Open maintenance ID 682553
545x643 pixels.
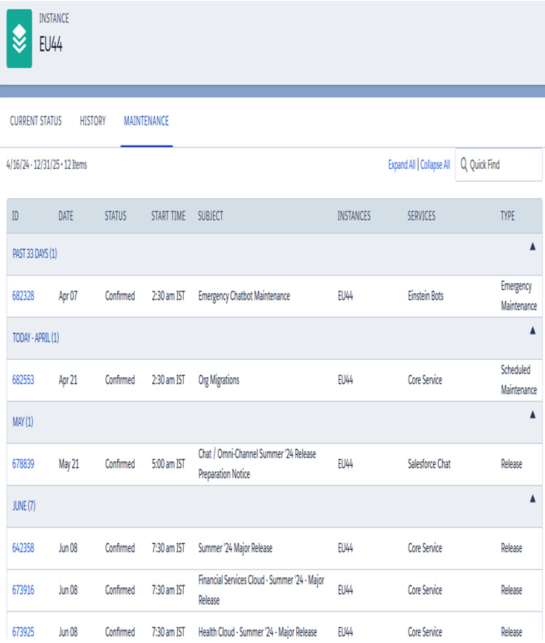[x=23, y=380]
